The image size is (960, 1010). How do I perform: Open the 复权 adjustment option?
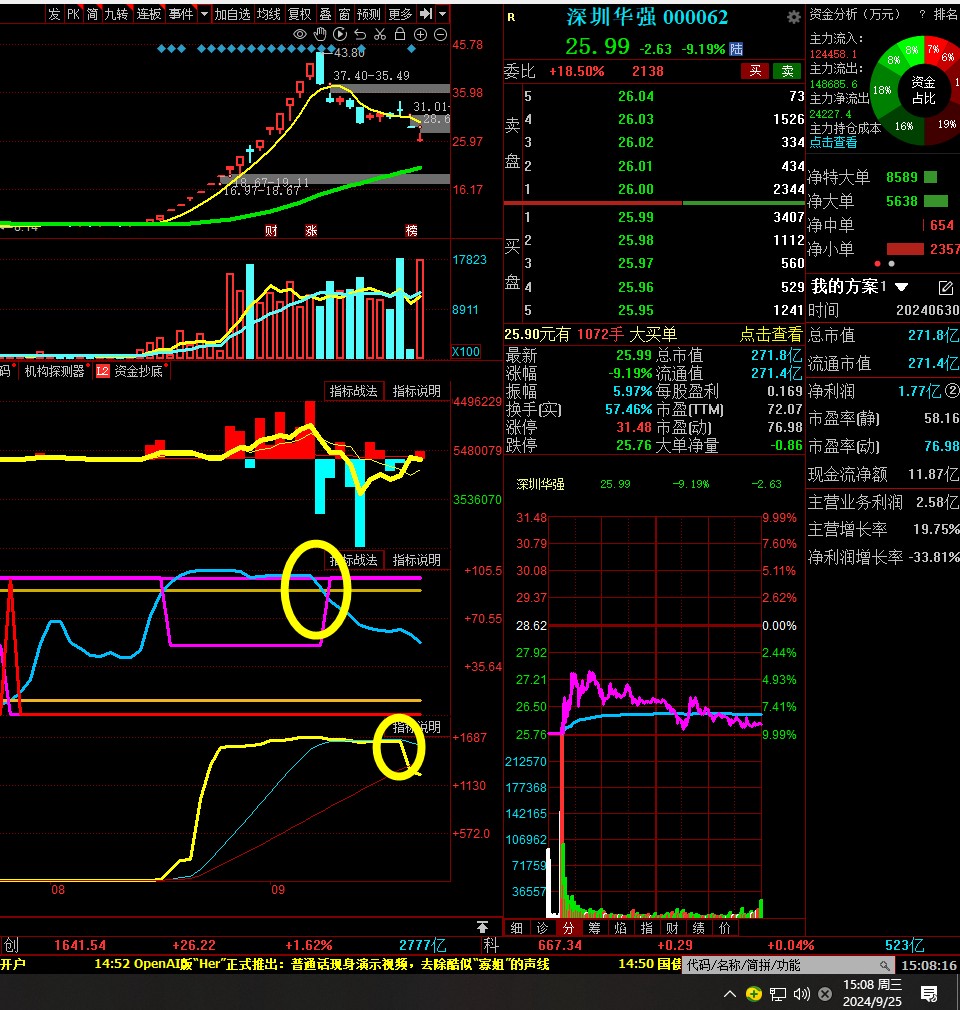click(300, 14)
